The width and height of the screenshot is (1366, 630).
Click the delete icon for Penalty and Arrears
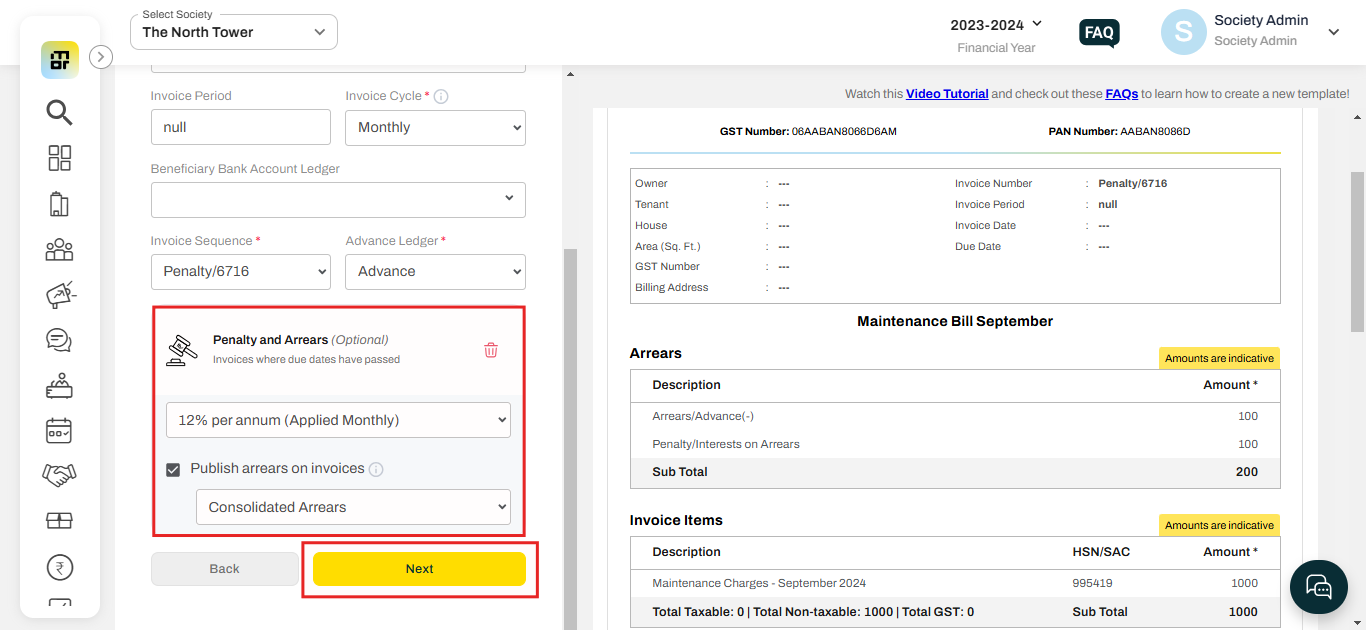(490, 350)
